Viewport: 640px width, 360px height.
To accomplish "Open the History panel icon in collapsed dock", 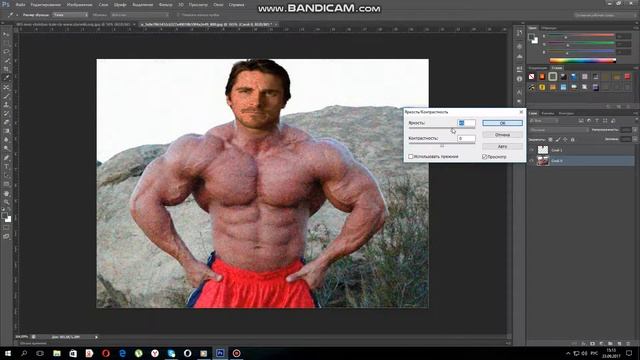I will (519, 33).
